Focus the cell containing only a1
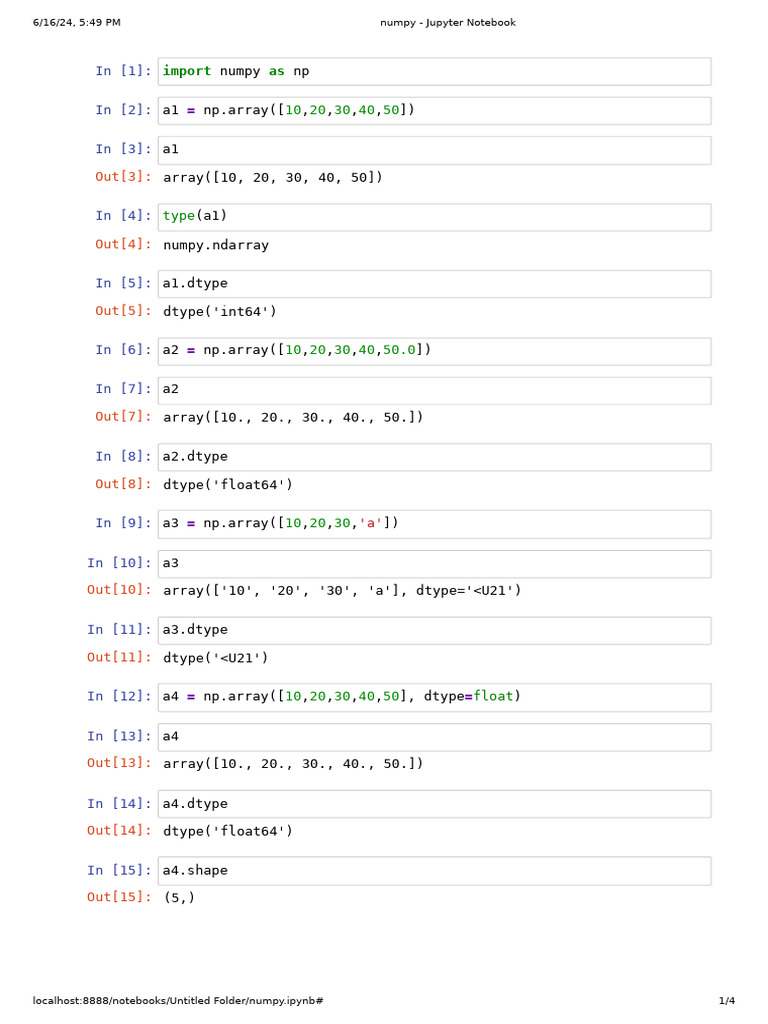 [434, 149]
